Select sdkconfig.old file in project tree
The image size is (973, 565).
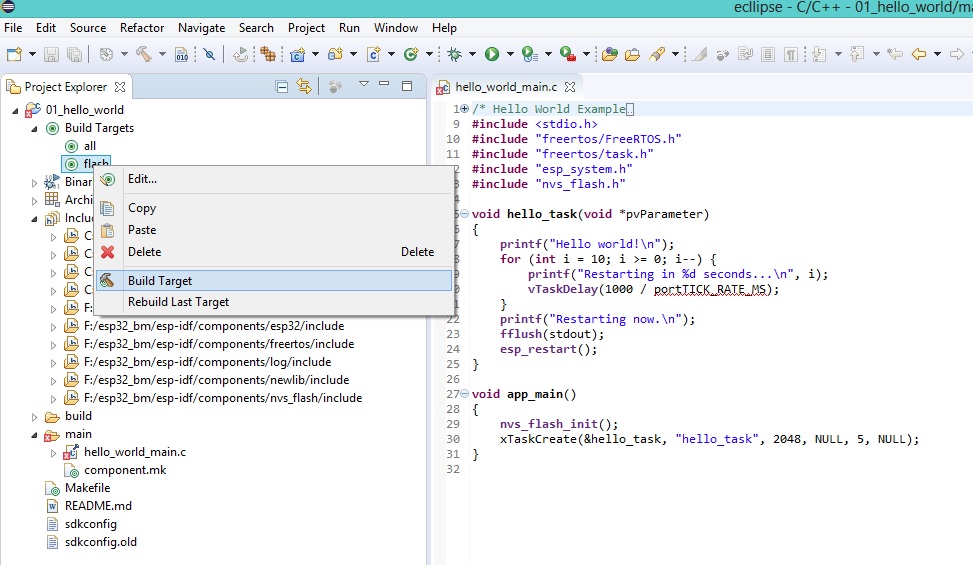pyautogui.click(x=100, y=542)
